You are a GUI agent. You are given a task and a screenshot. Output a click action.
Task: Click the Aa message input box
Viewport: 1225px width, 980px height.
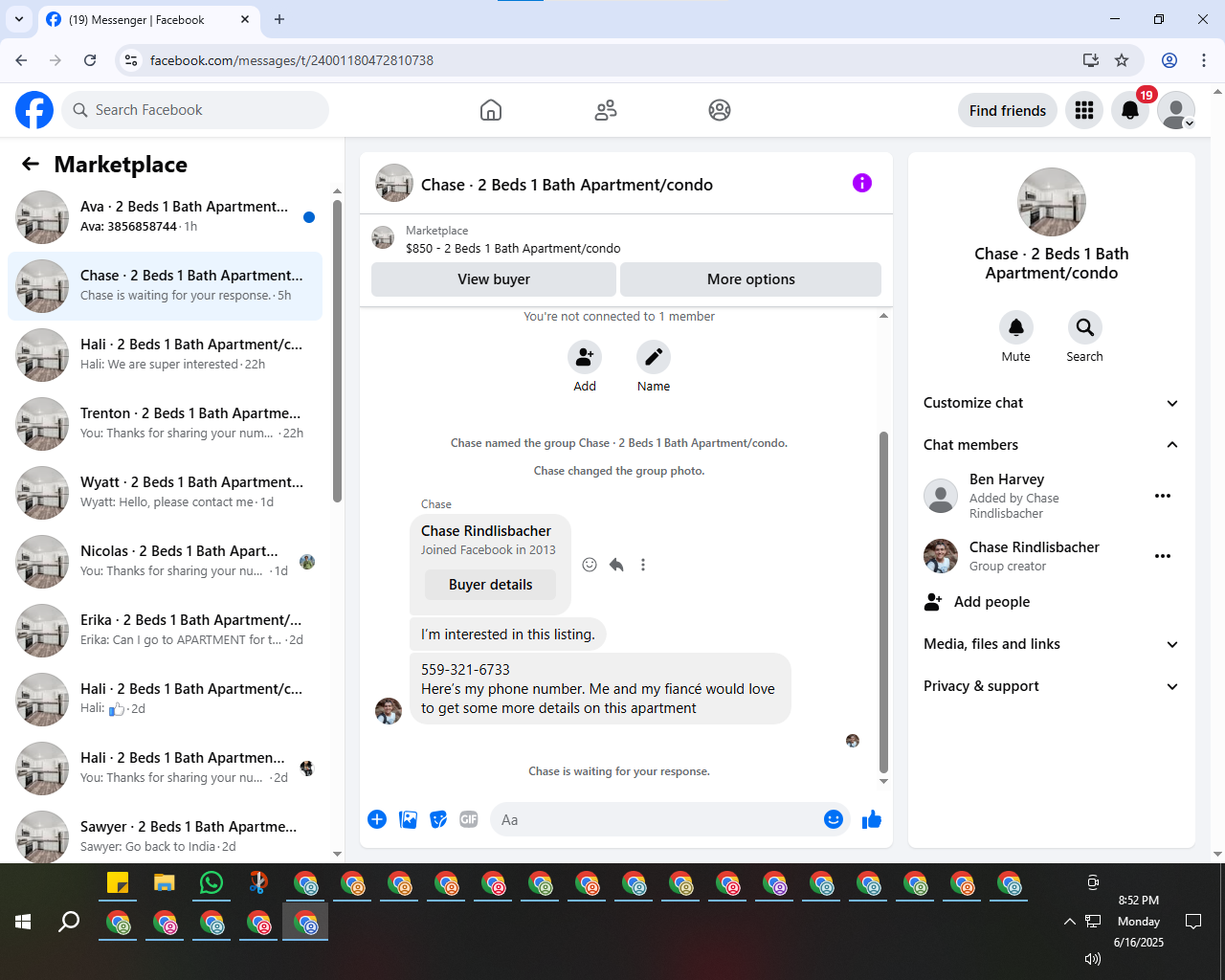[655, 819]
